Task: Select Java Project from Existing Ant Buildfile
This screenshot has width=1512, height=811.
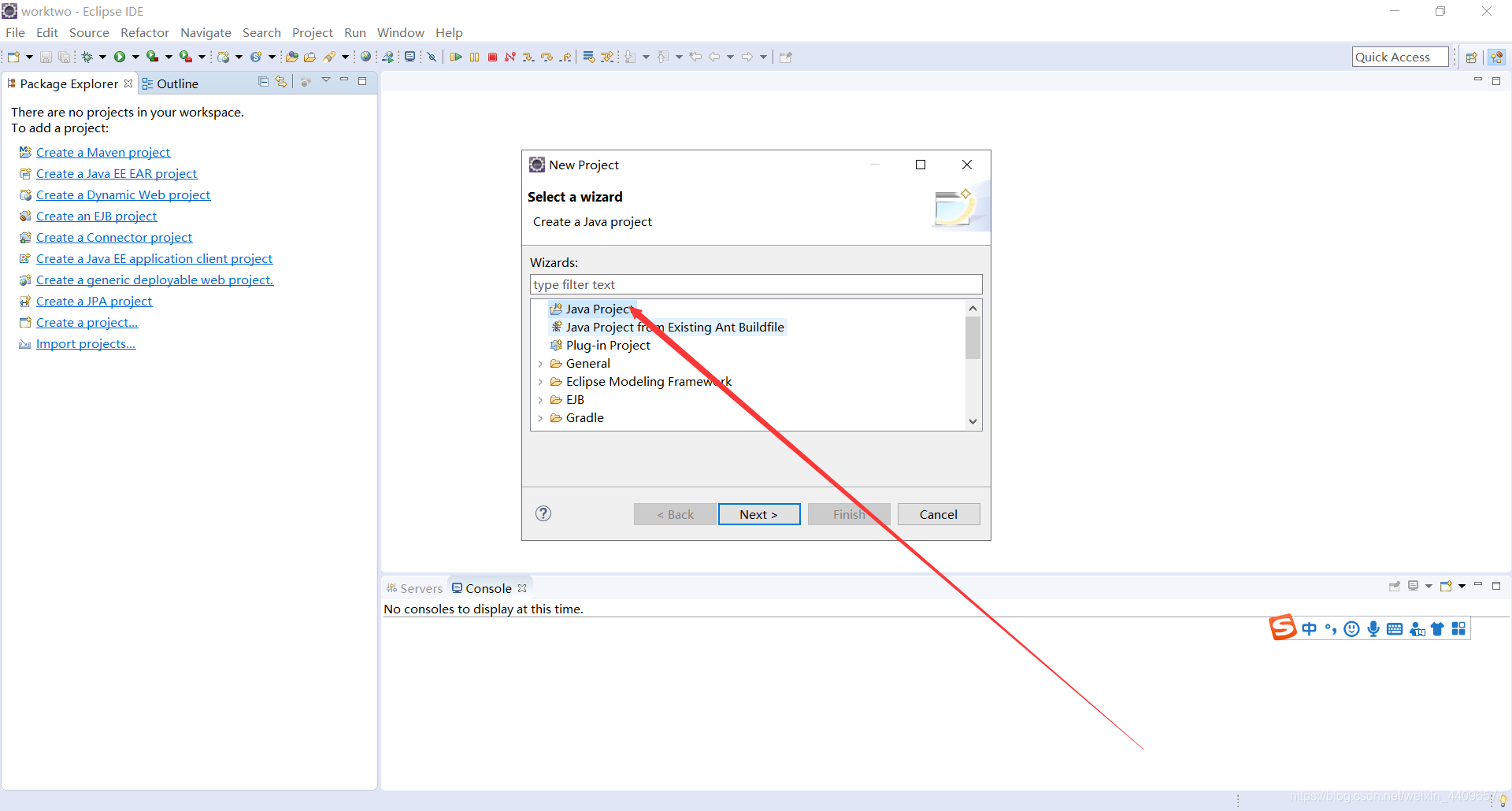Action: (668, 327)
